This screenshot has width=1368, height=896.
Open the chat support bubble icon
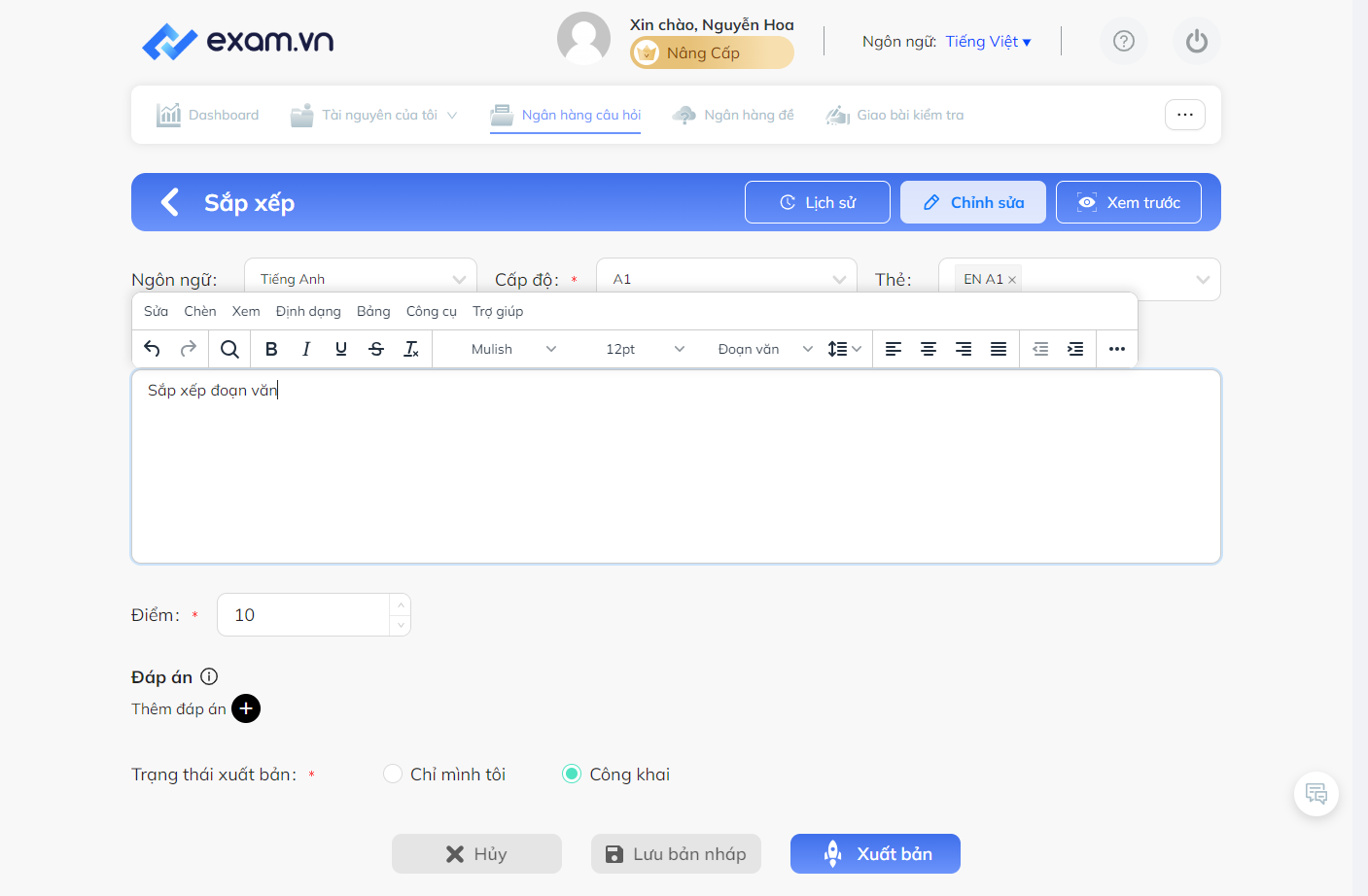tap(1316, 794)
